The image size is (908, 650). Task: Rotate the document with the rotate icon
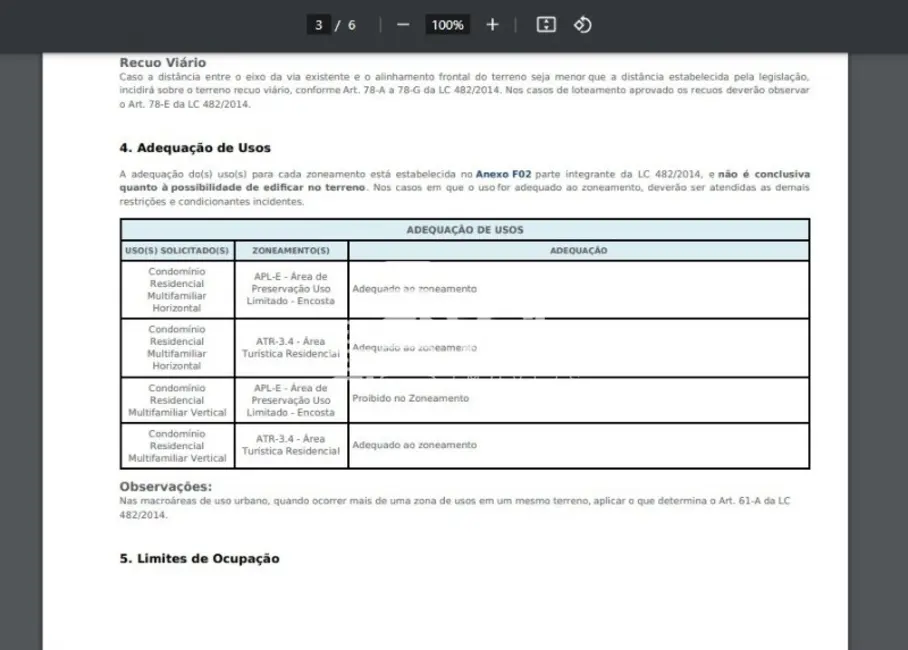pyautogui.click(x=583, y=25)
